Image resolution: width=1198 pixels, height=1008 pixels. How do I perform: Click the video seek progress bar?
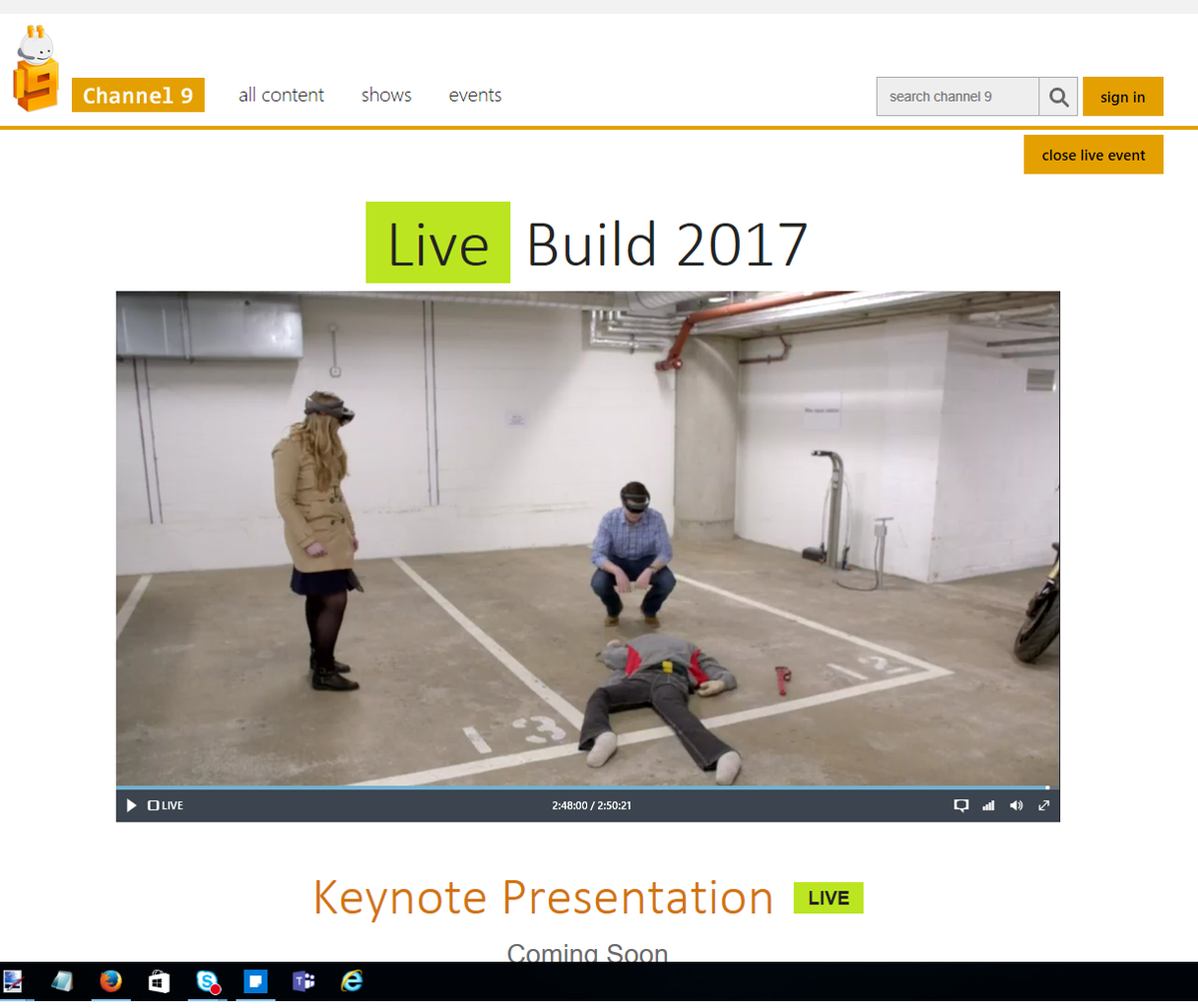[588, 787]
